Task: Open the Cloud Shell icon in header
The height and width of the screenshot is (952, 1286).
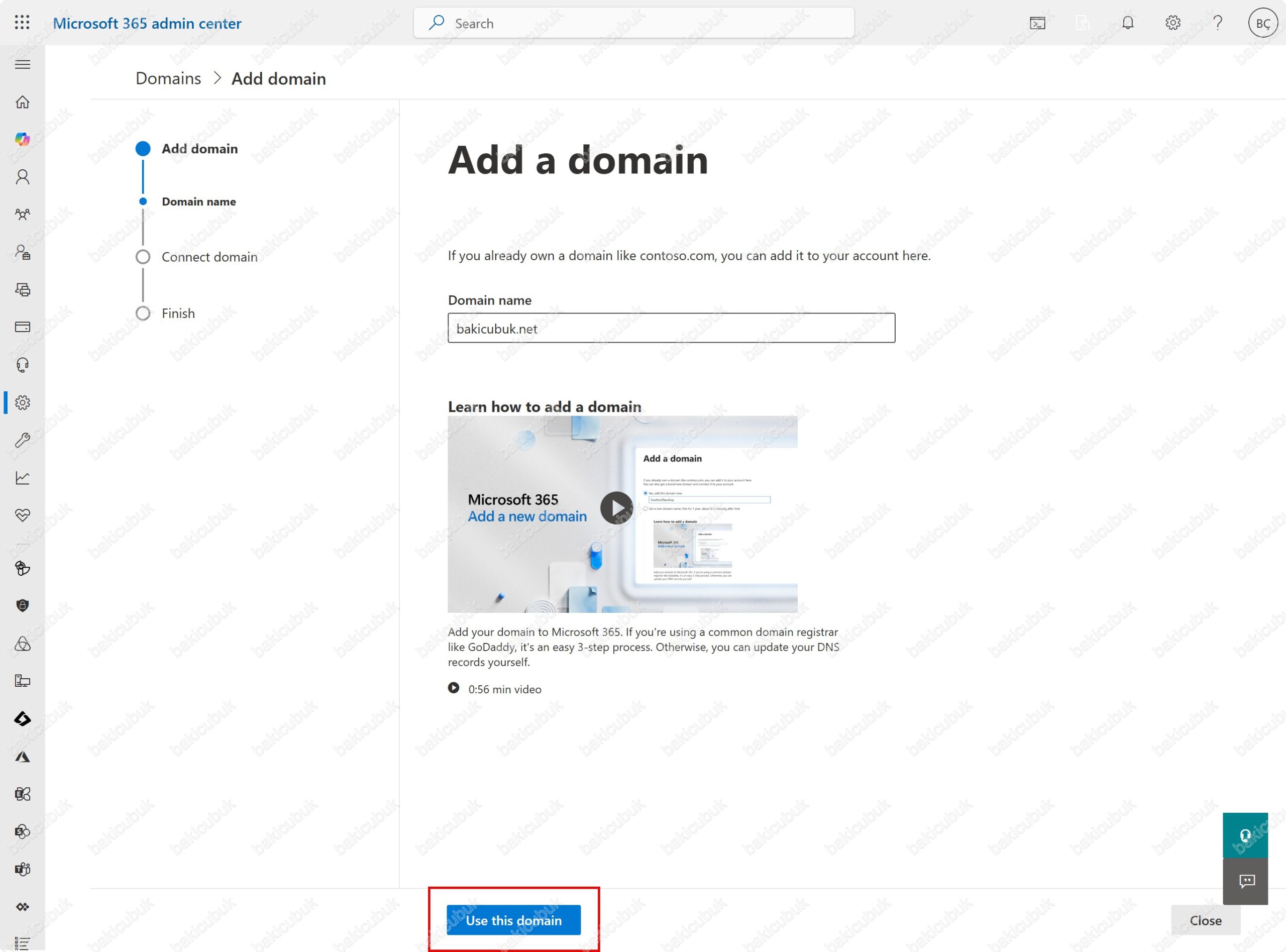Action: 1037,23
